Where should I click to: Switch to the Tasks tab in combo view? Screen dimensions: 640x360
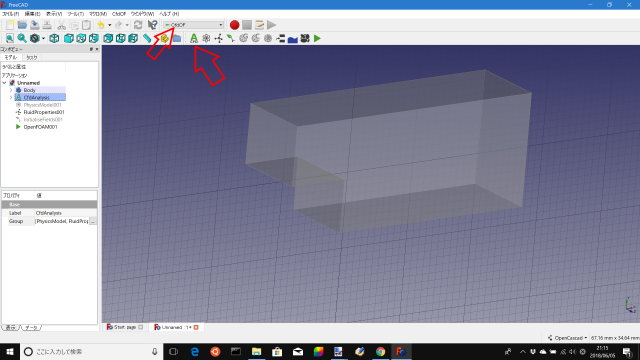31,58
